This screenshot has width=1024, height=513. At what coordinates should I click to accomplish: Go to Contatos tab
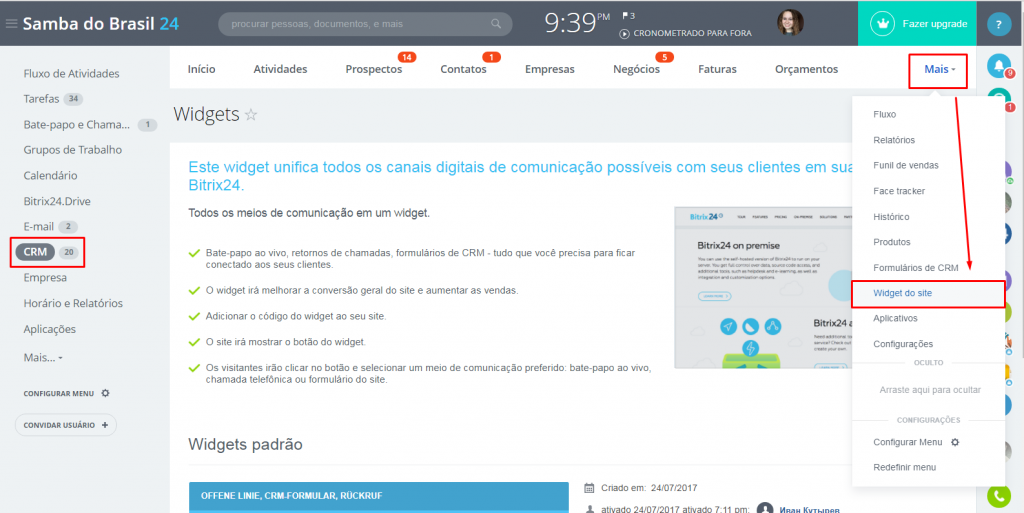click(x=463, y=69)
